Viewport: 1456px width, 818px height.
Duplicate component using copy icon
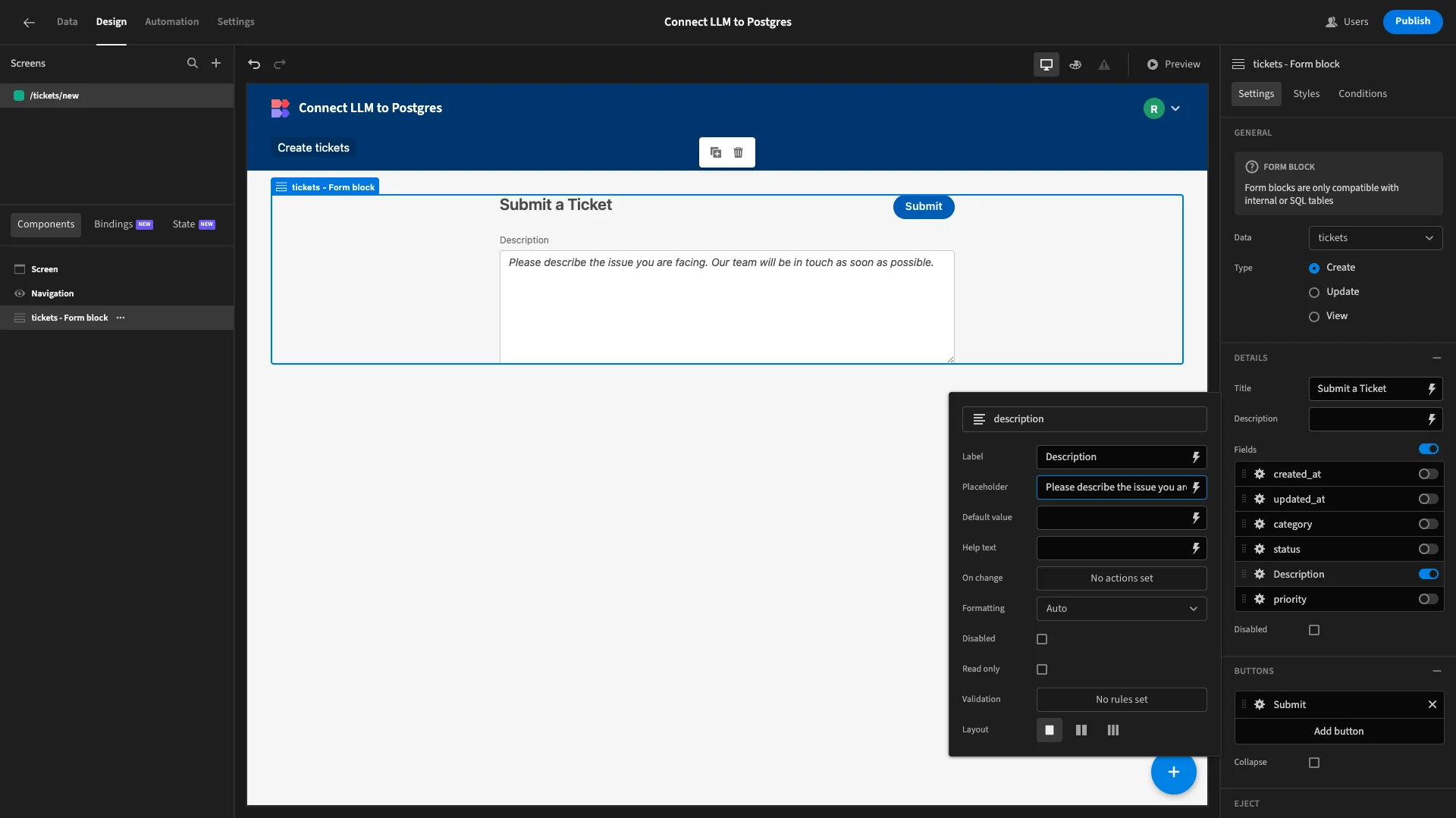coord(716,152)
